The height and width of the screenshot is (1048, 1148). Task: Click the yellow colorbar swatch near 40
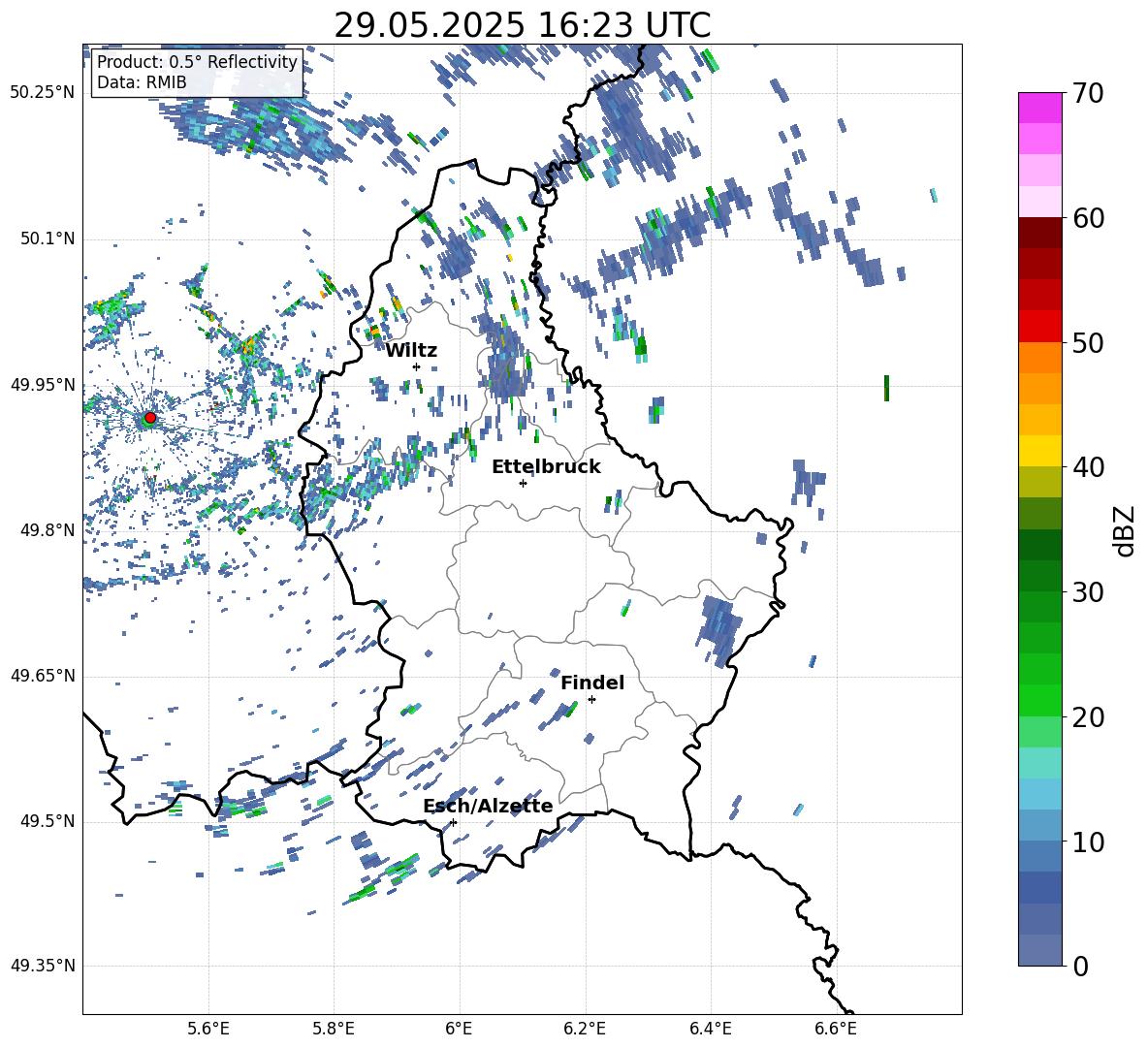pos(1039,451)
